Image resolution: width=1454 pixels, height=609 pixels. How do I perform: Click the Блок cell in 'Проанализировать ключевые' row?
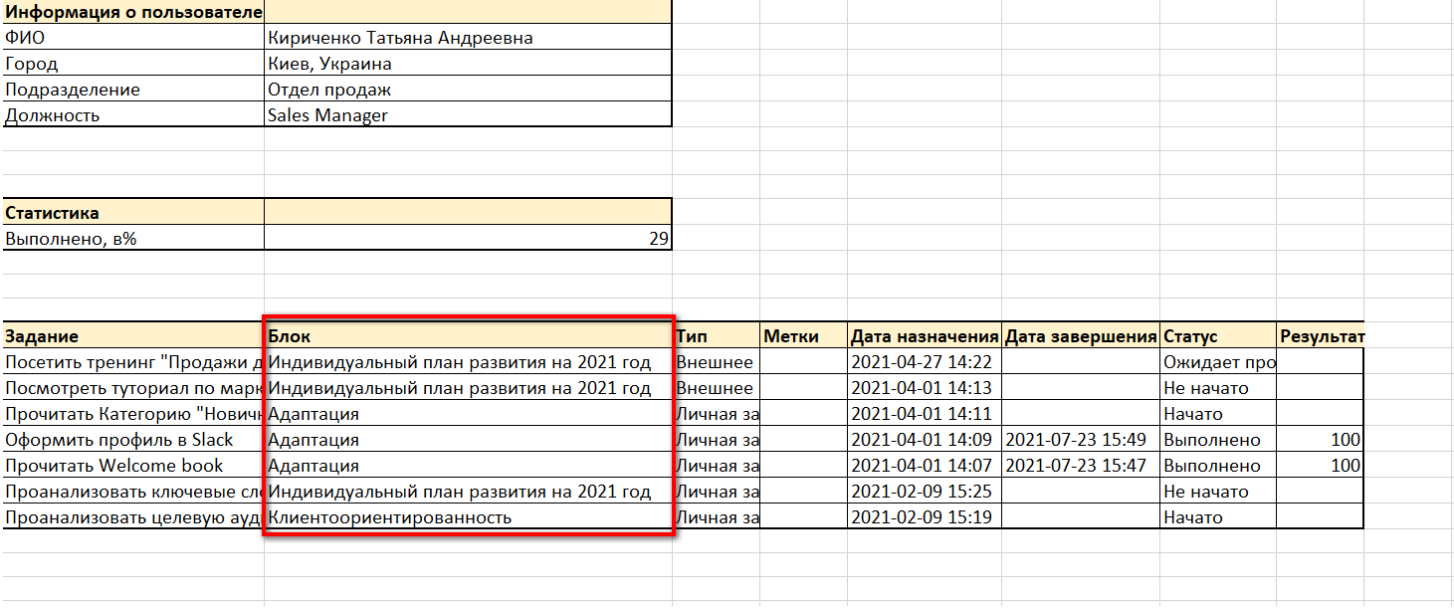468,491
